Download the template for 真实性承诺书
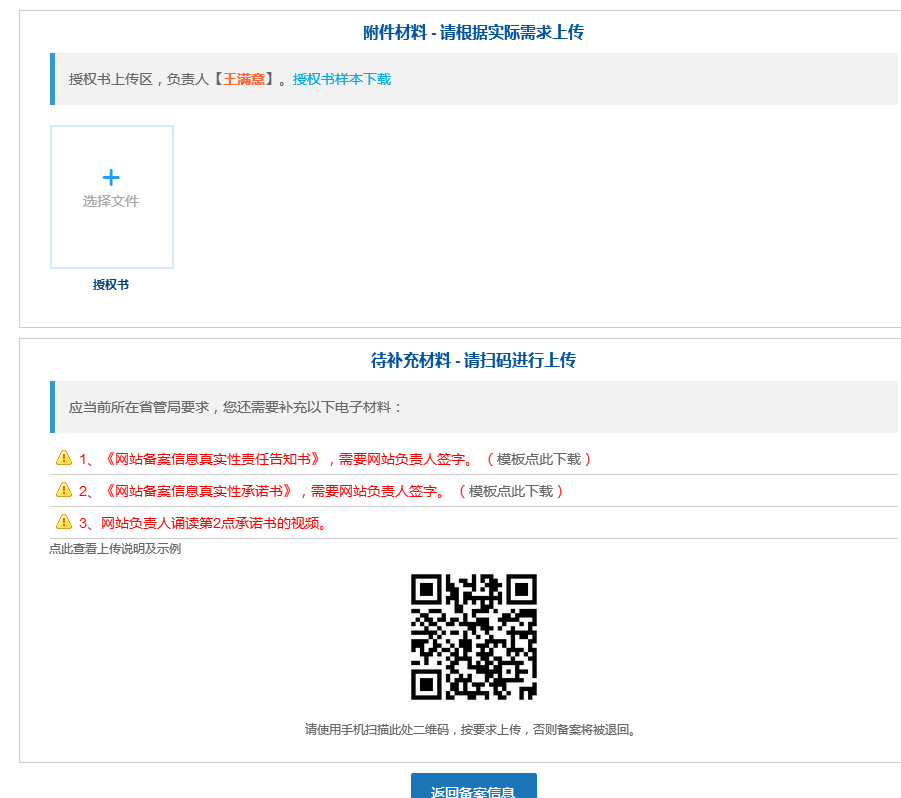This screenshot has width=901, height=798. [511, 491]
